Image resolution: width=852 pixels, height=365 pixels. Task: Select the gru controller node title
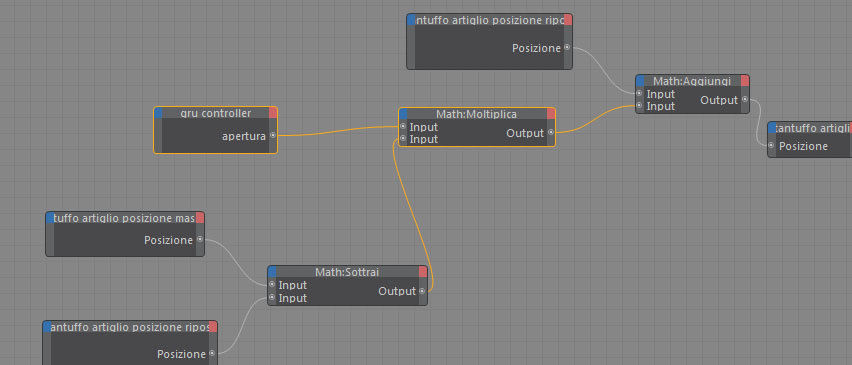click(216, 113)
